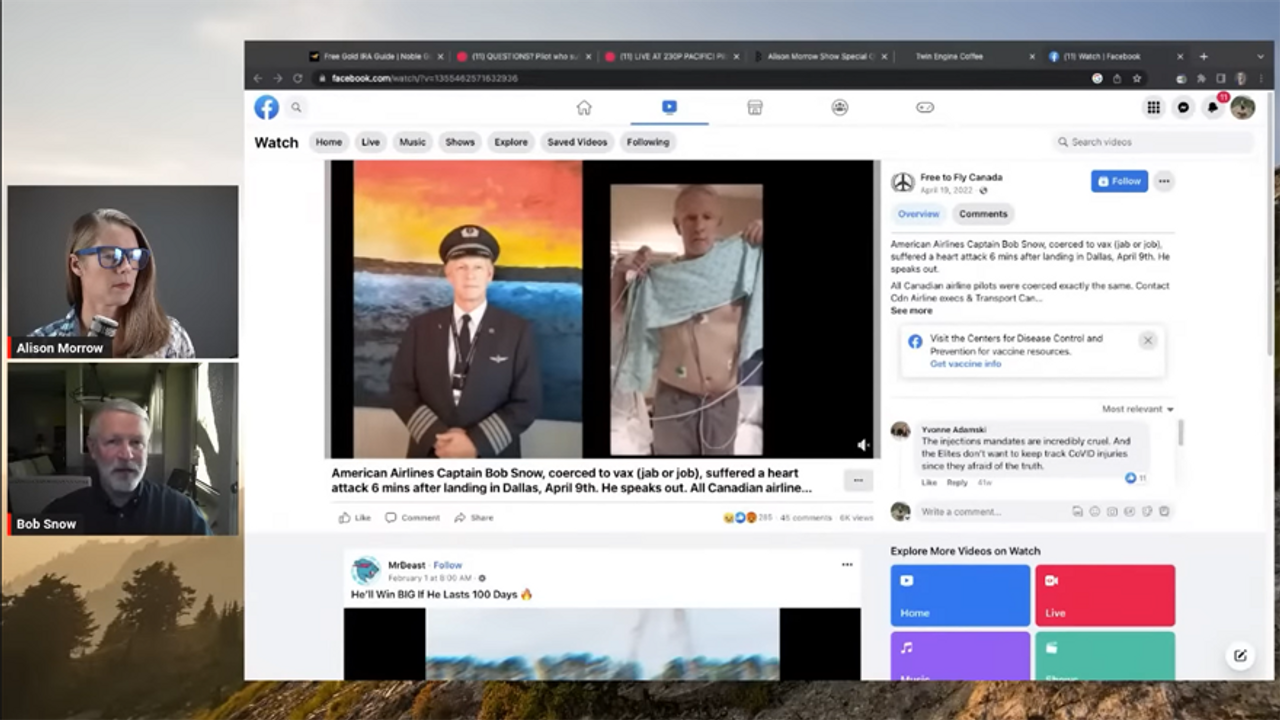1280x720 pixels.
Task: Open the Gaming icon in navigation
Action: [x=925, y=108]
